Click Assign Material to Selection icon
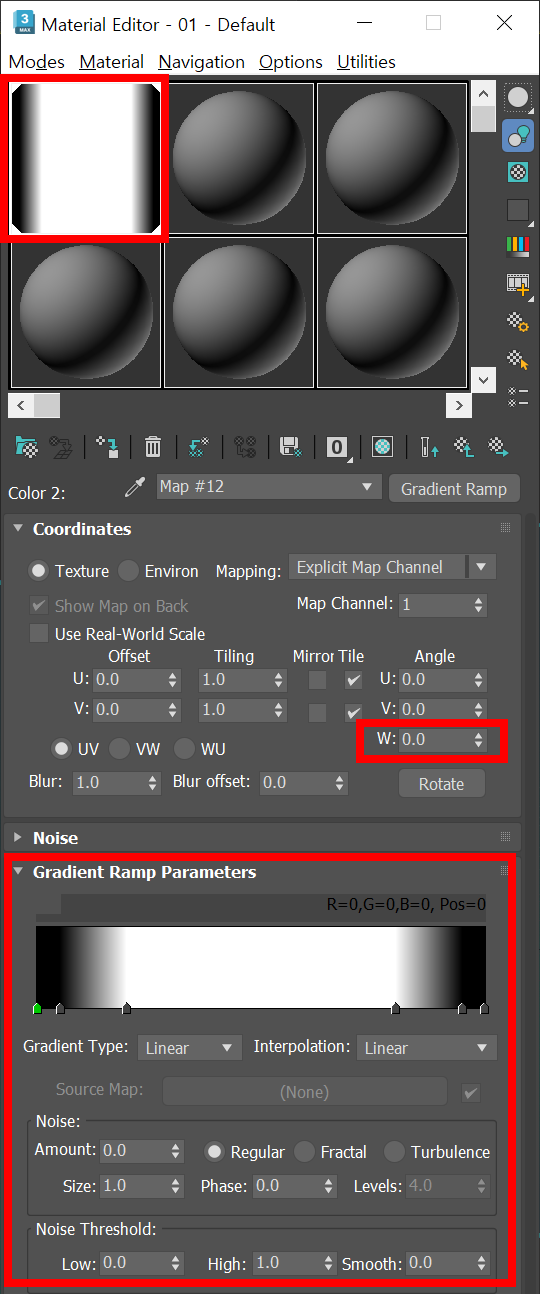The height and width of the screenshot is (1294, 540). pyautogui.click(x=107, y=447)
